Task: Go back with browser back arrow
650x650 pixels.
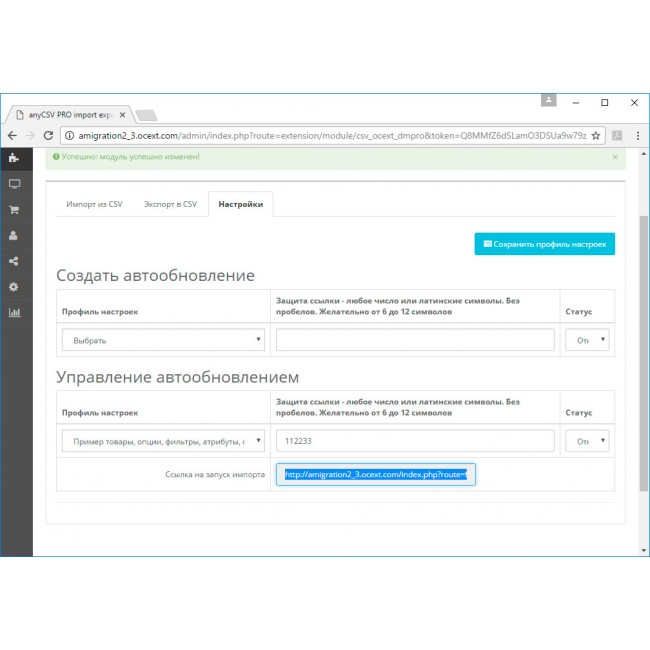Action: point(12,135)
